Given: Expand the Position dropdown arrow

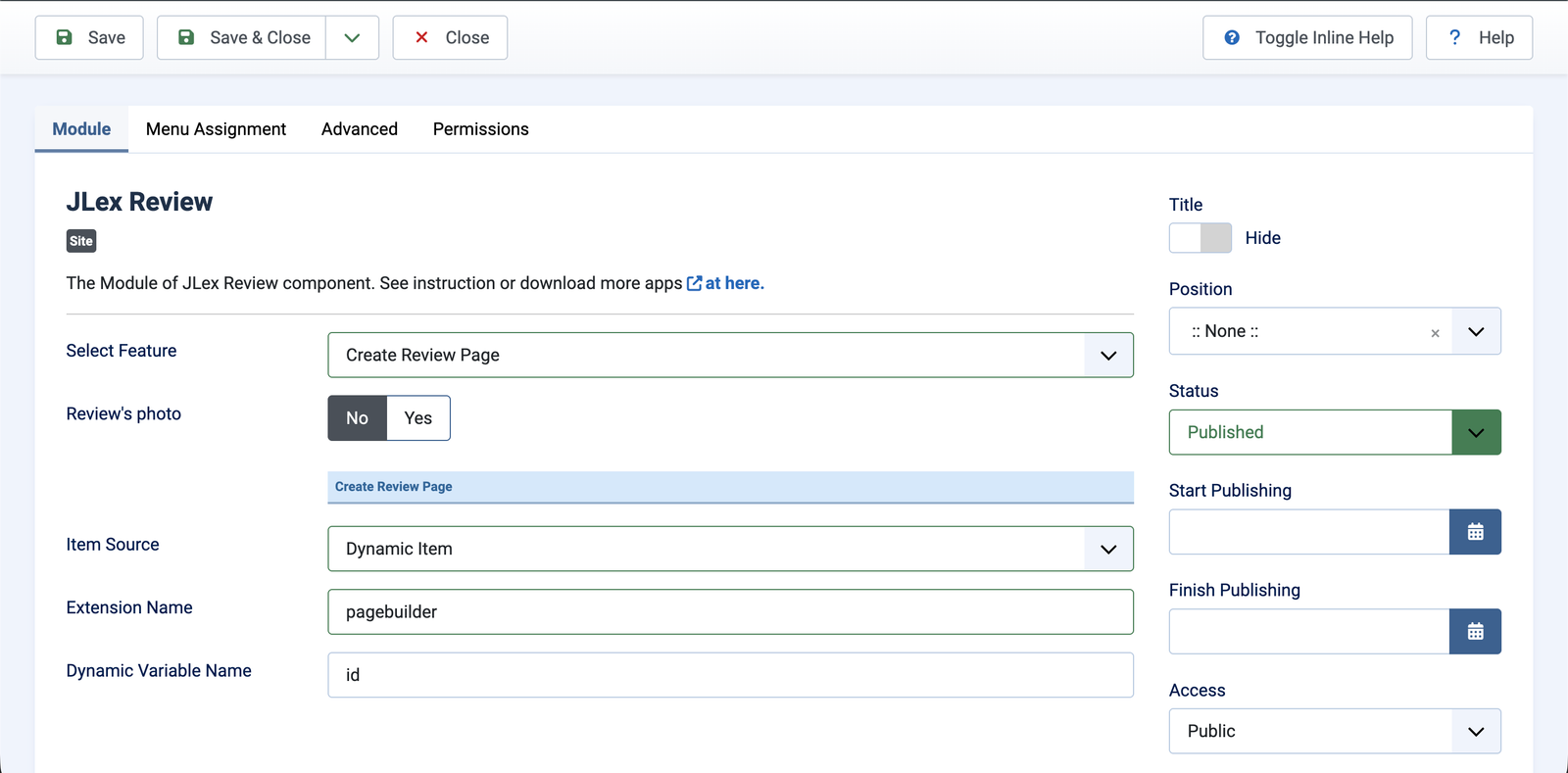Looking at the screenshot, I should tap(1476, 331).
